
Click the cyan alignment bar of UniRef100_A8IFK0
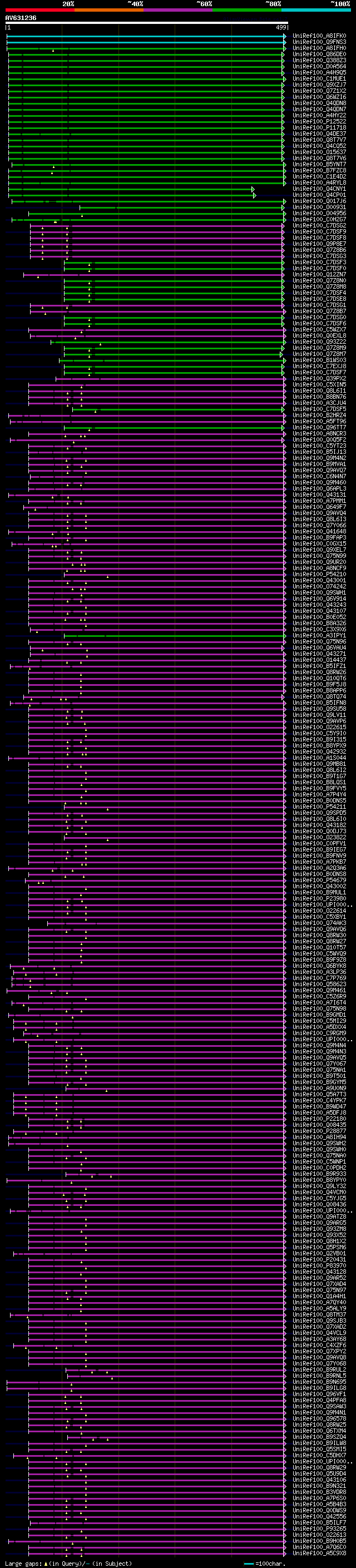pos(146,36)
